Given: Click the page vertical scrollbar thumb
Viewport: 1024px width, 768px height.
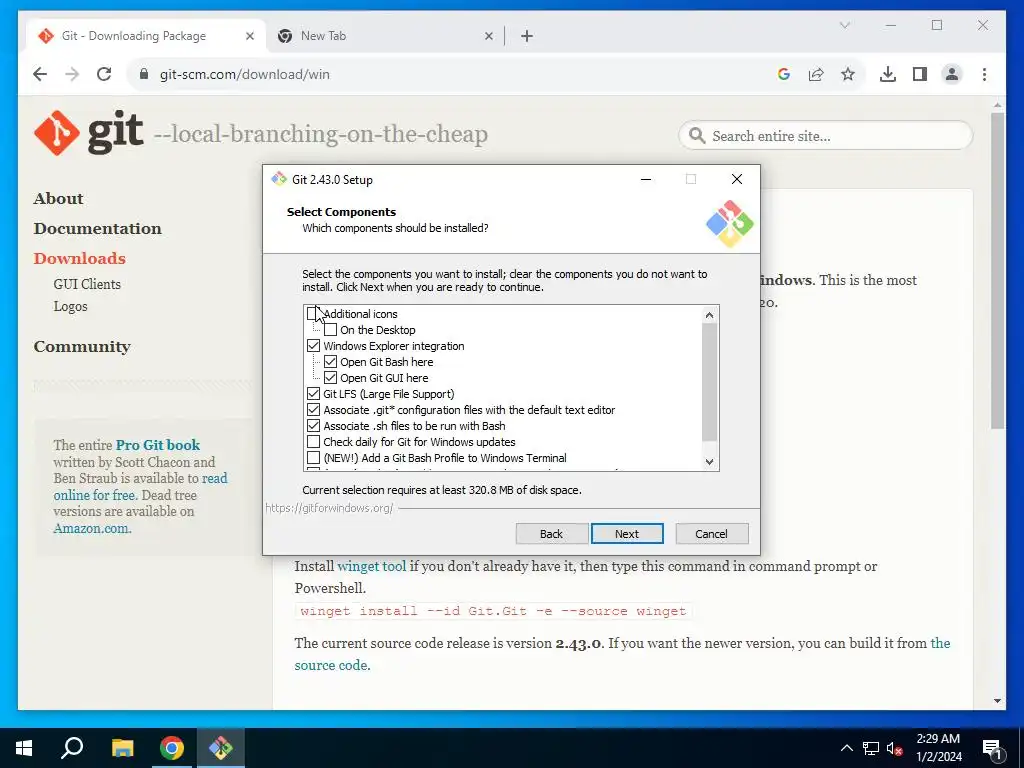Looking at the screenshot, I should coord(997,271).
